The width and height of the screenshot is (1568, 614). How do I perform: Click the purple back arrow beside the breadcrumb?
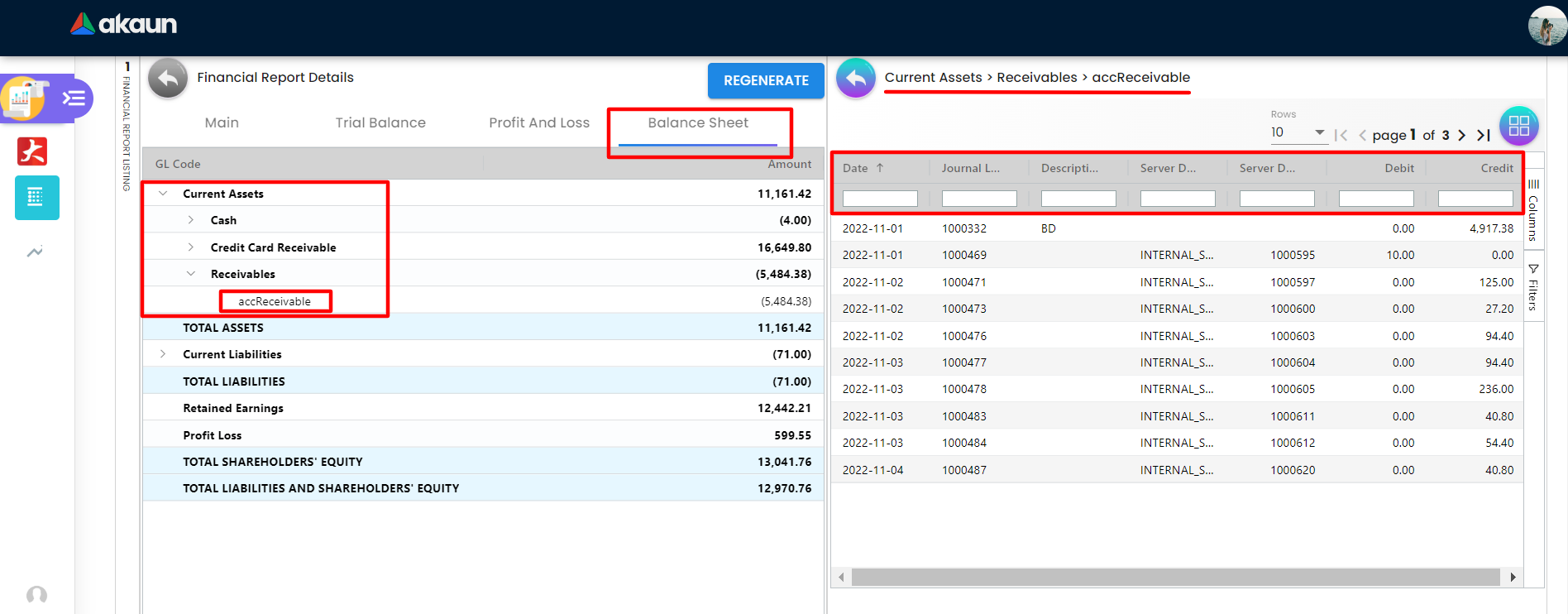[856, 79]
